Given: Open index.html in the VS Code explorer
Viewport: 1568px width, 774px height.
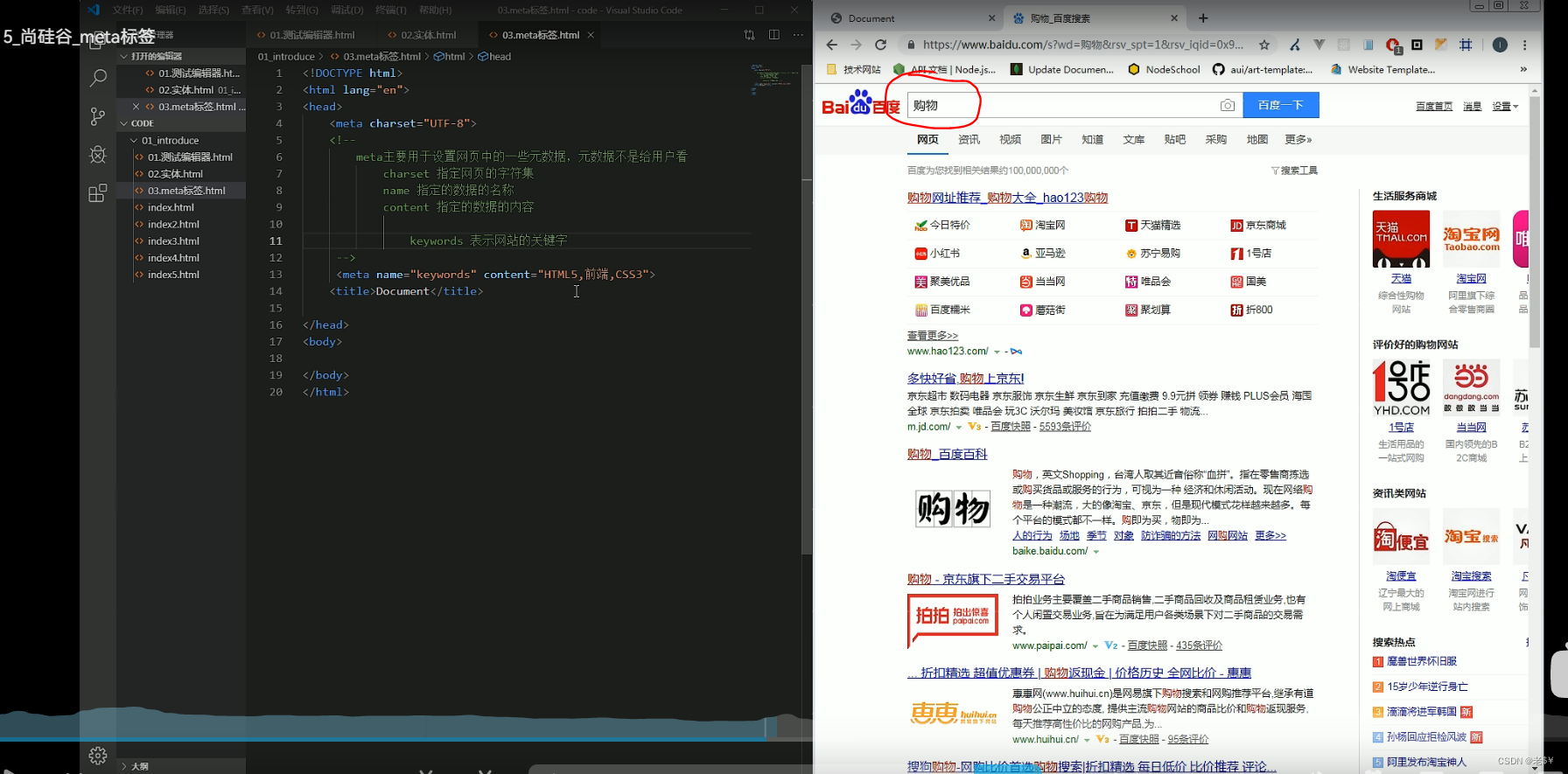Looking at the screenshot, I should [x=171, y=207].
